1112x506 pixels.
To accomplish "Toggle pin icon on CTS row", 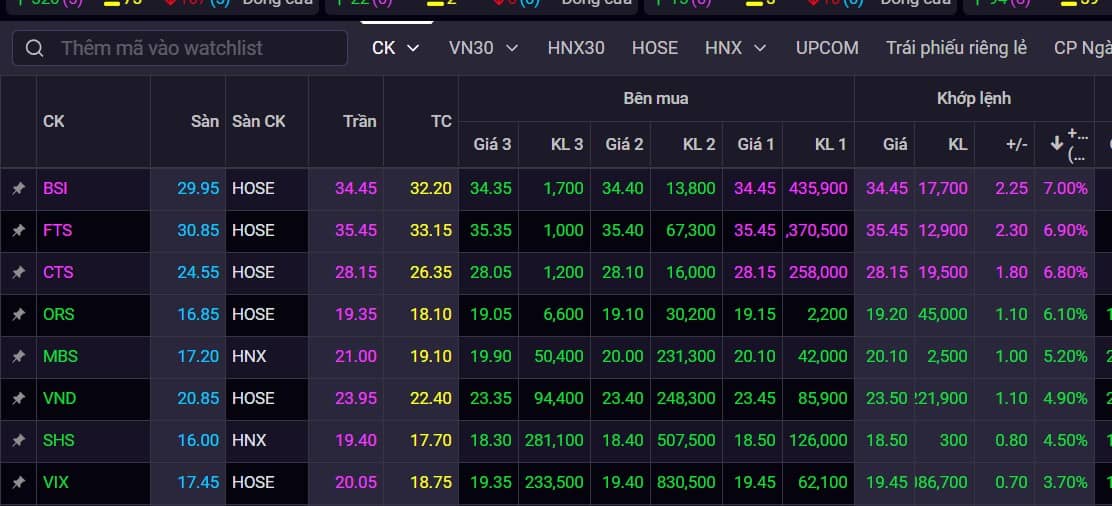I will coord(18,273).
